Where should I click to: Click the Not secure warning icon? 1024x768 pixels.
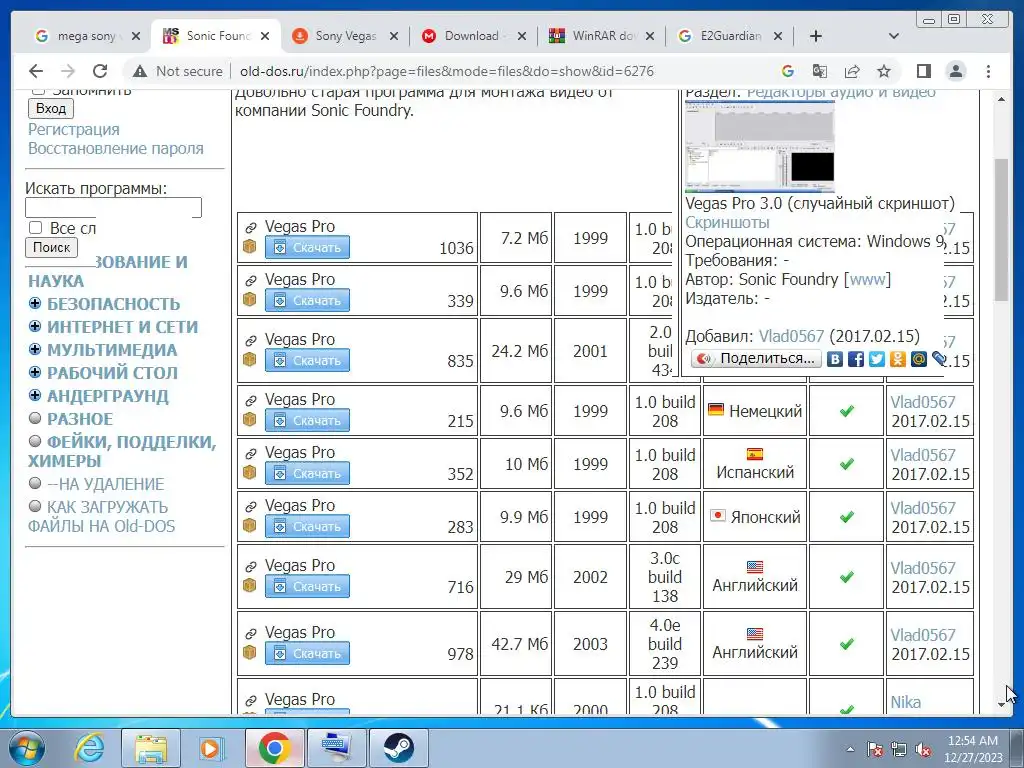tap(139, 71)
